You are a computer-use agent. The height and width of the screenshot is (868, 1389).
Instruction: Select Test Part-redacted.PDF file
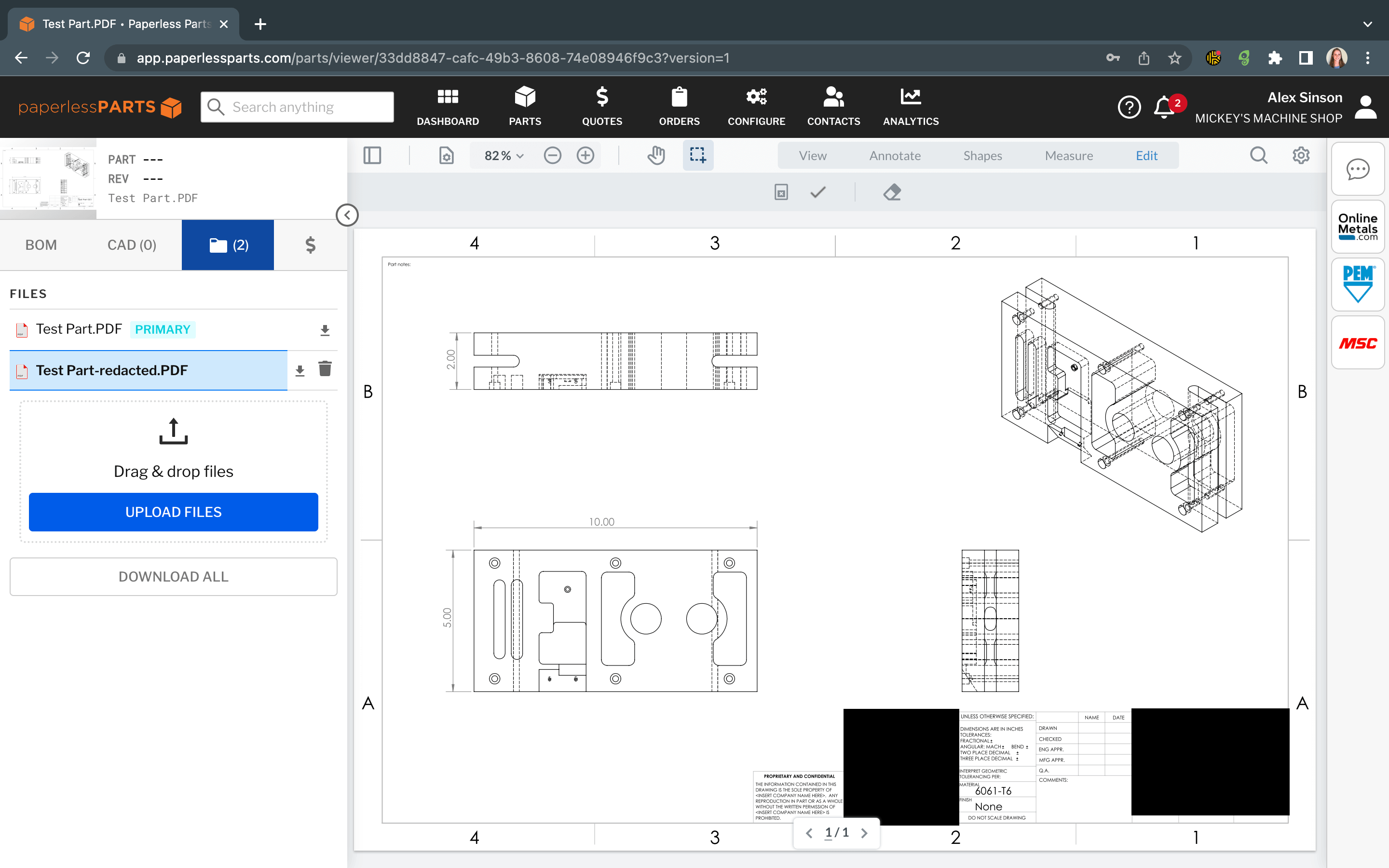coord(148,370)
